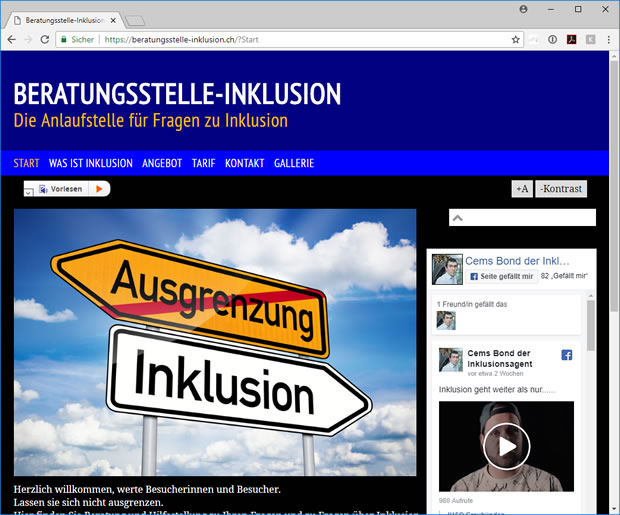The height and width of the screenshot is (515, 620).
Task: Bookmark this page with the star icon
Action: (516, 40)
